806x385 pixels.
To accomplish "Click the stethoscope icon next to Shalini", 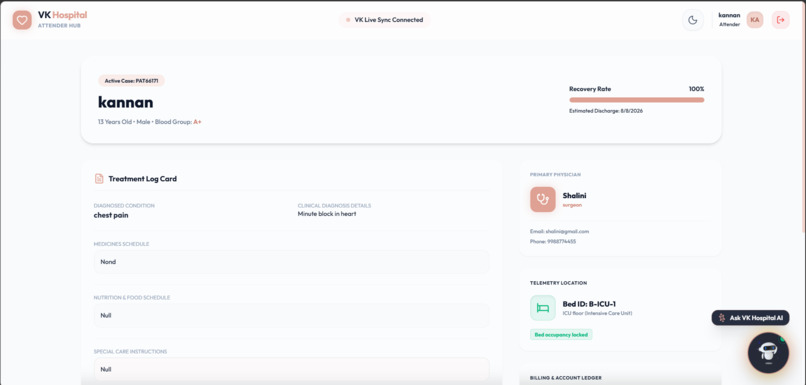I will tap(543, 199).
